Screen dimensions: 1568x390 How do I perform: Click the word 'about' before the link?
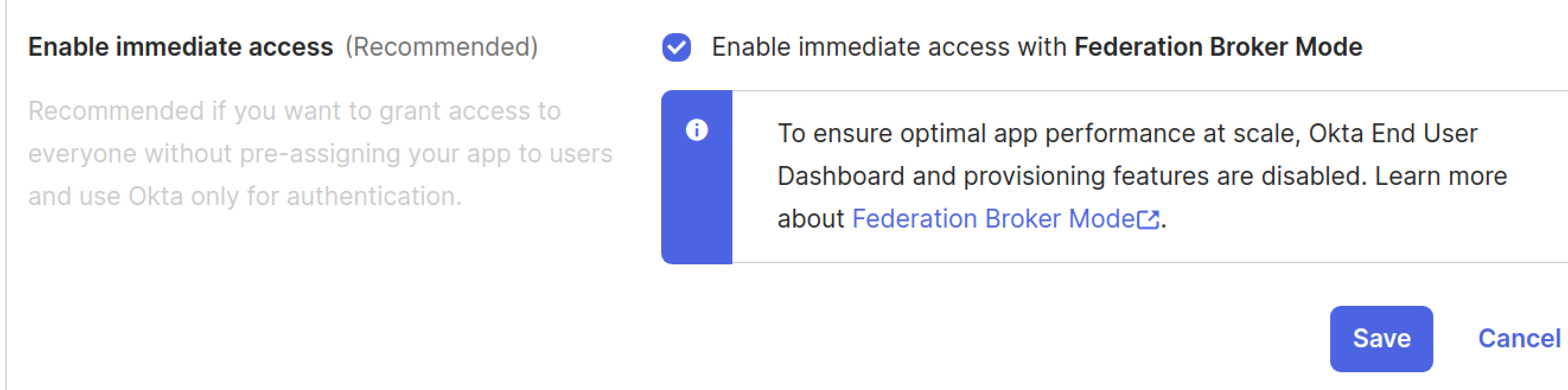810,219
